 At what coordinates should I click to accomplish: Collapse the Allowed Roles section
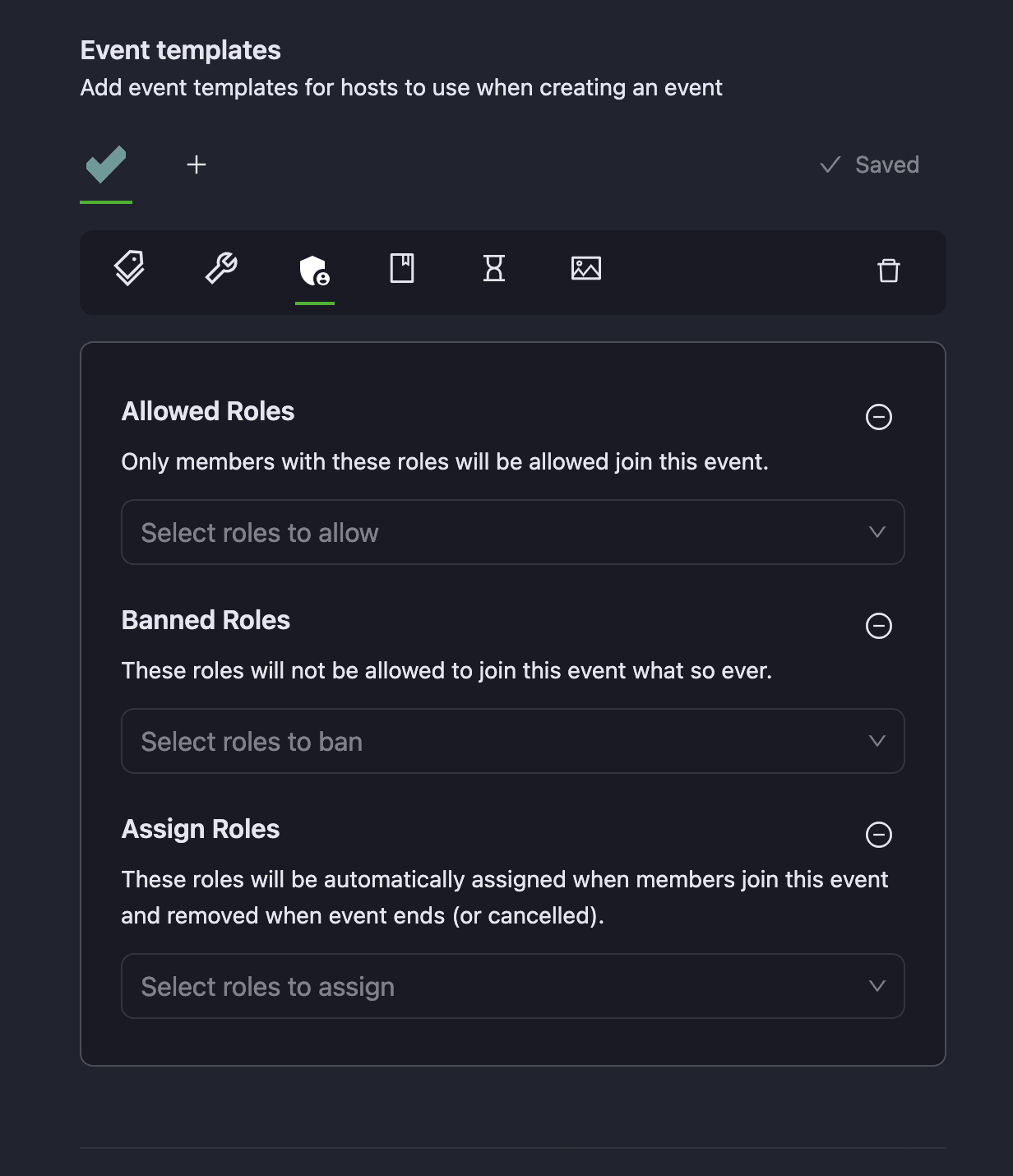[879, 417]
